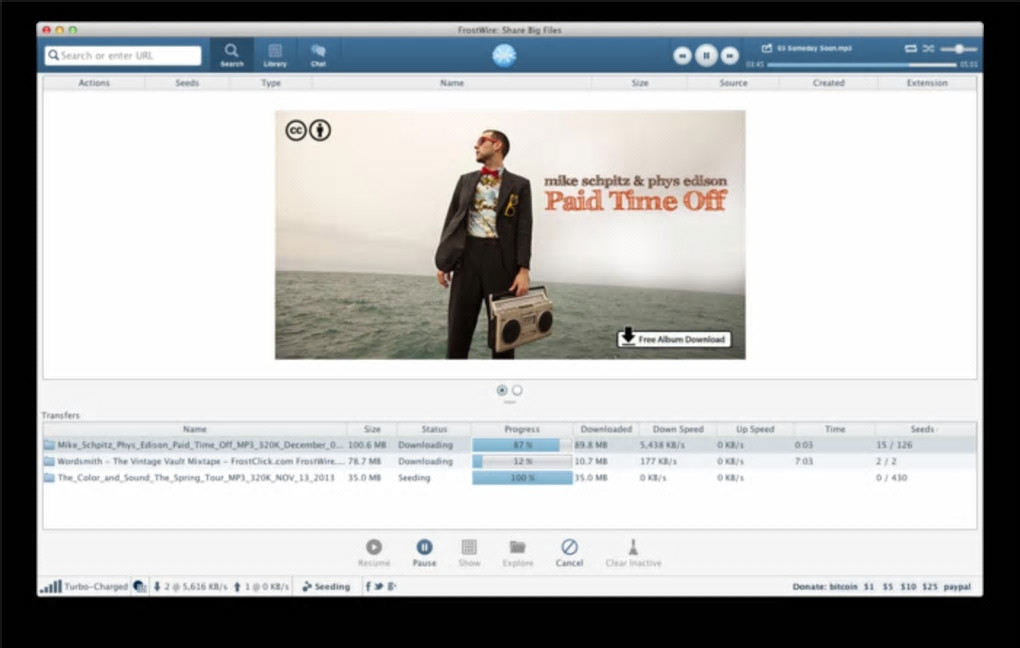Pause the media player playback

706,55
